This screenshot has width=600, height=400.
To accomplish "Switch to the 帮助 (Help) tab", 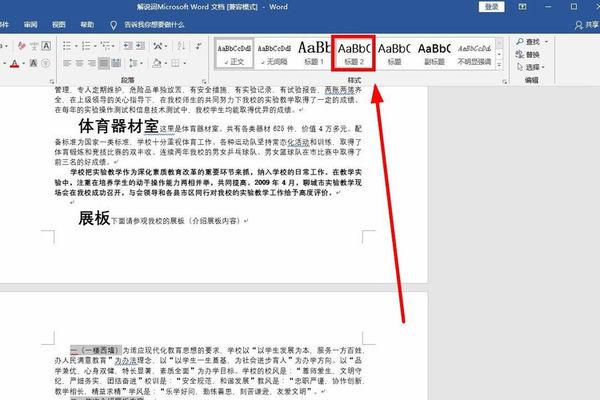I will coord(87,25).
